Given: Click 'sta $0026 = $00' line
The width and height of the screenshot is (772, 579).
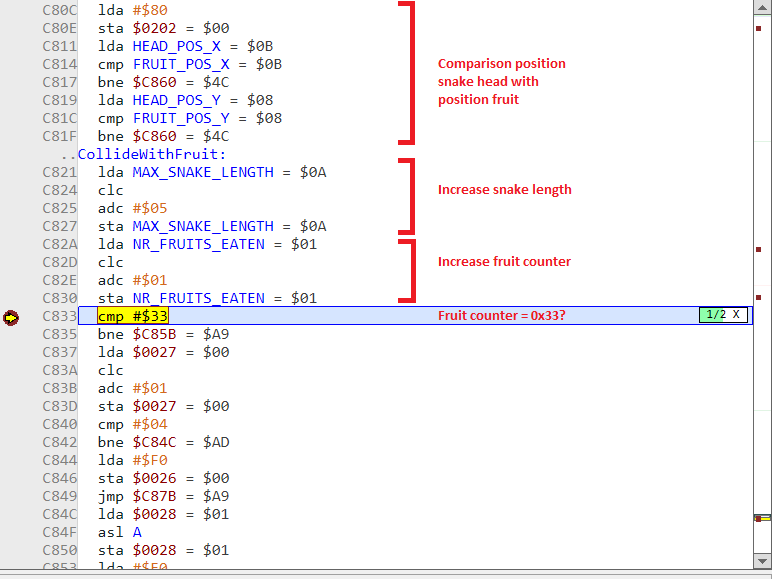Looking at the screenshot, I should click(163, 478).
